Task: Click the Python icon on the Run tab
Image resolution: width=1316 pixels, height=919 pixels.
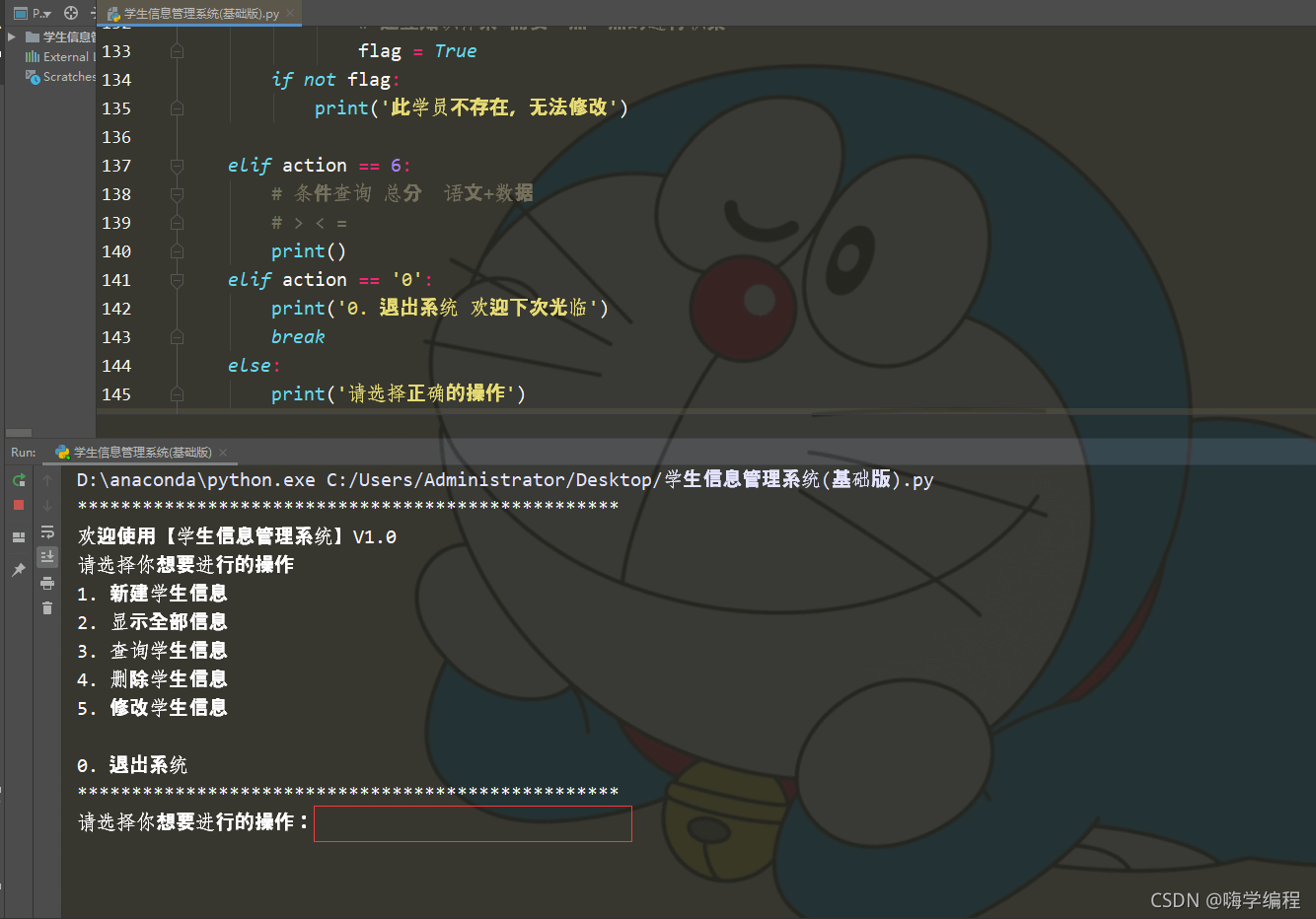Action: click(62, 453)
